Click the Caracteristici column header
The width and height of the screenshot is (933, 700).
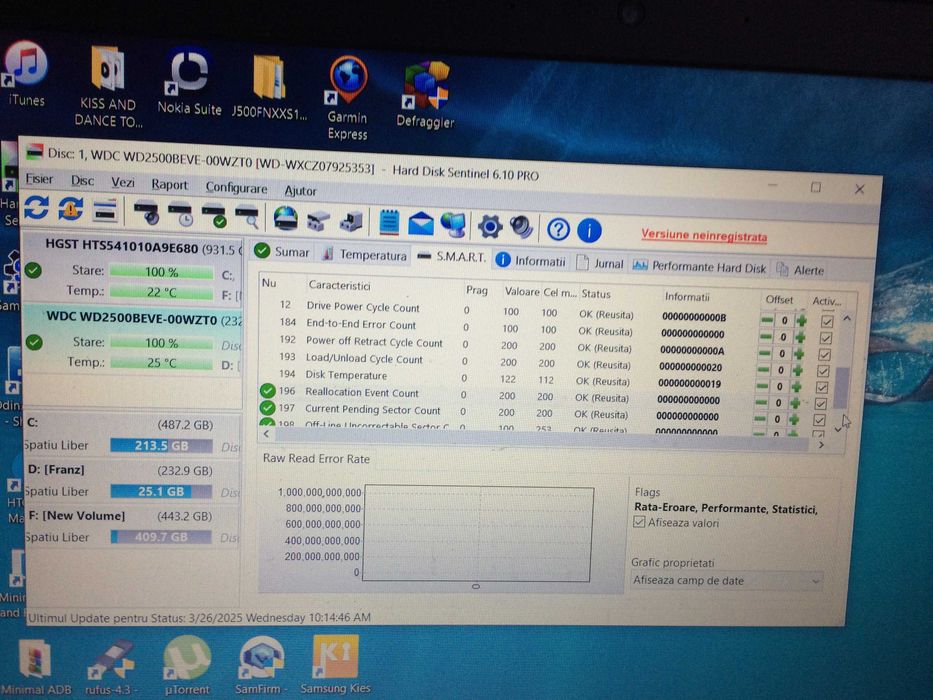339,286
